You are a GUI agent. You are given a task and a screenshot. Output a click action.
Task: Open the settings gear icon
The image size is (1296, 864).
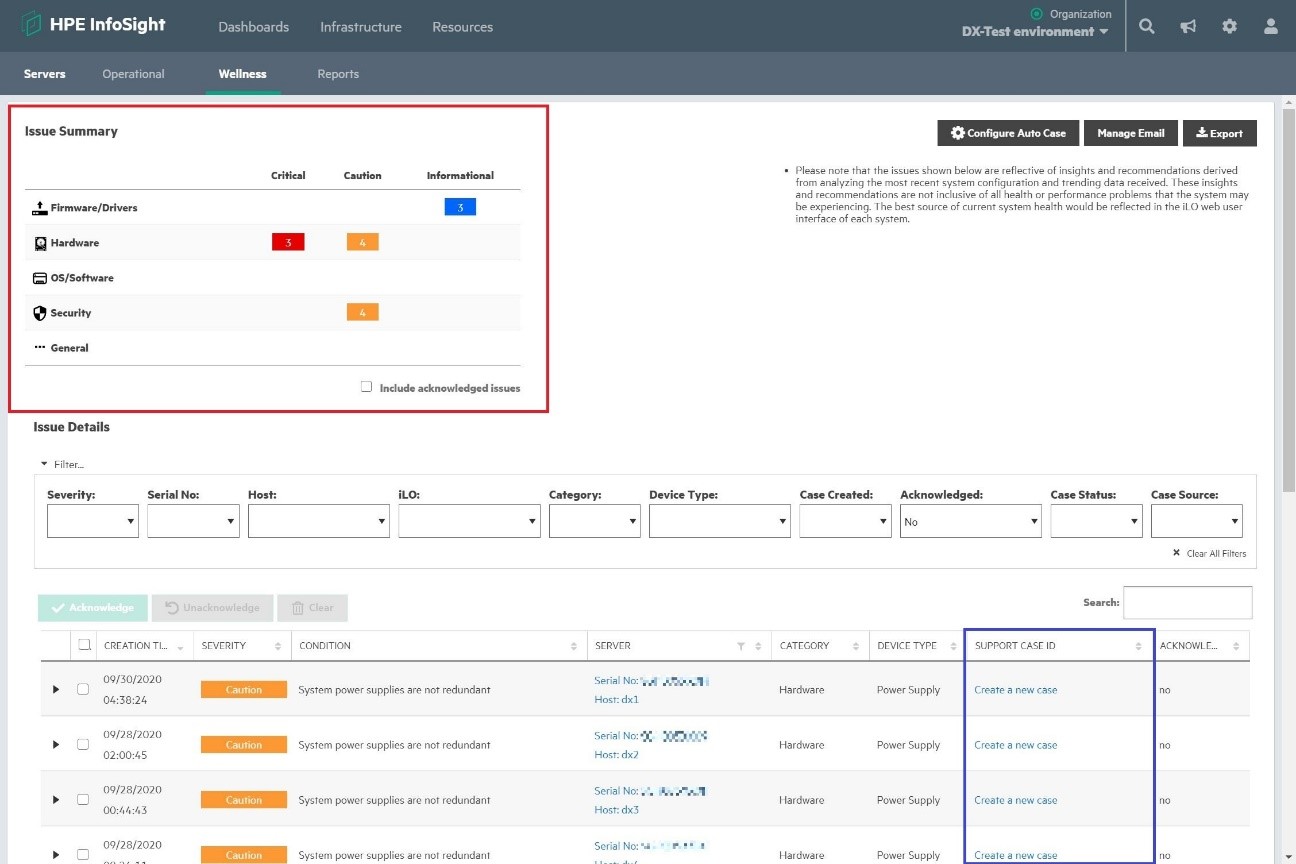coord(1229,27)
